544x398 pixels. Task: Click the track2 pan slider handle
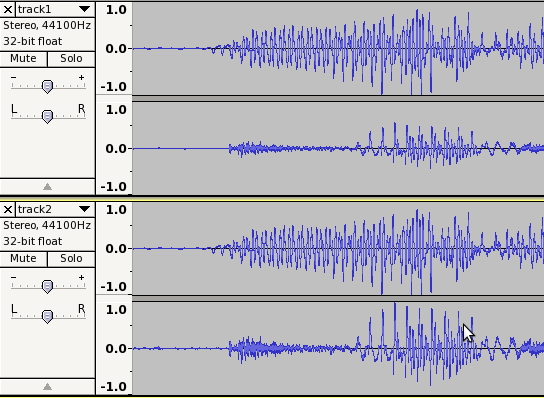pos(48,316)
